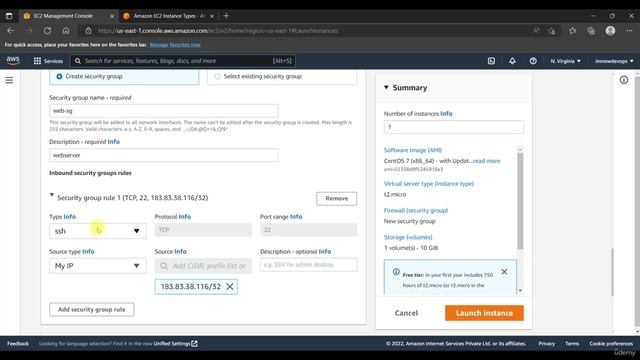Screen dimensions: 640x360
Task: Open AWS CloudShell icon
Action: tap(491, 61)
